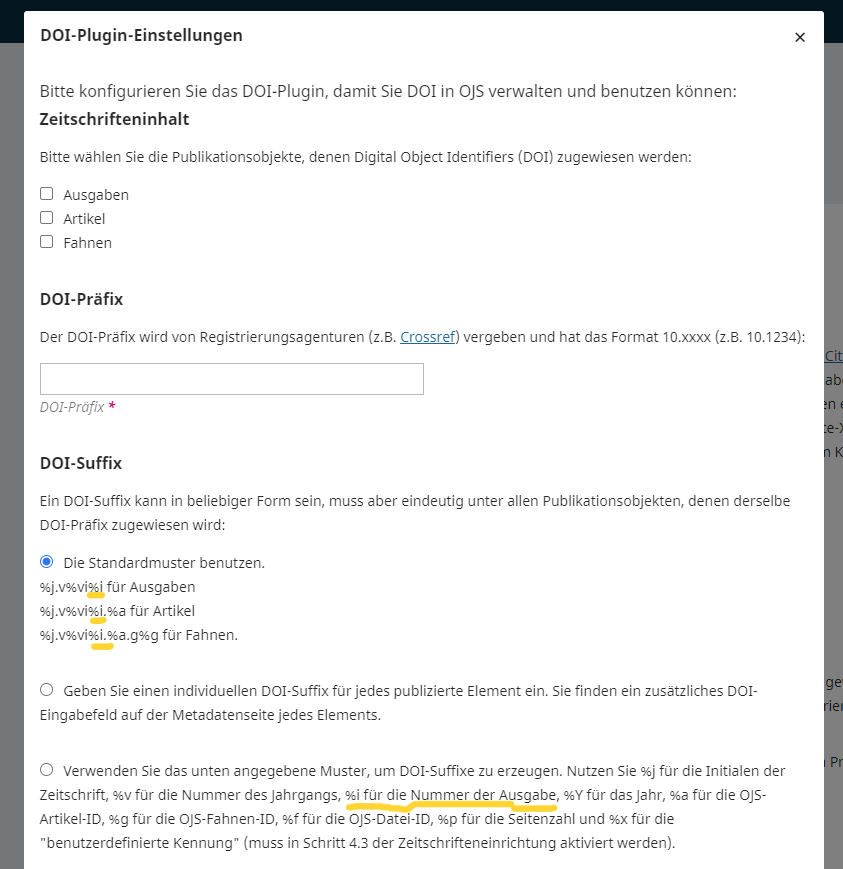Open the Crossref link
This screenshot has width=843, height=869.
427,338
